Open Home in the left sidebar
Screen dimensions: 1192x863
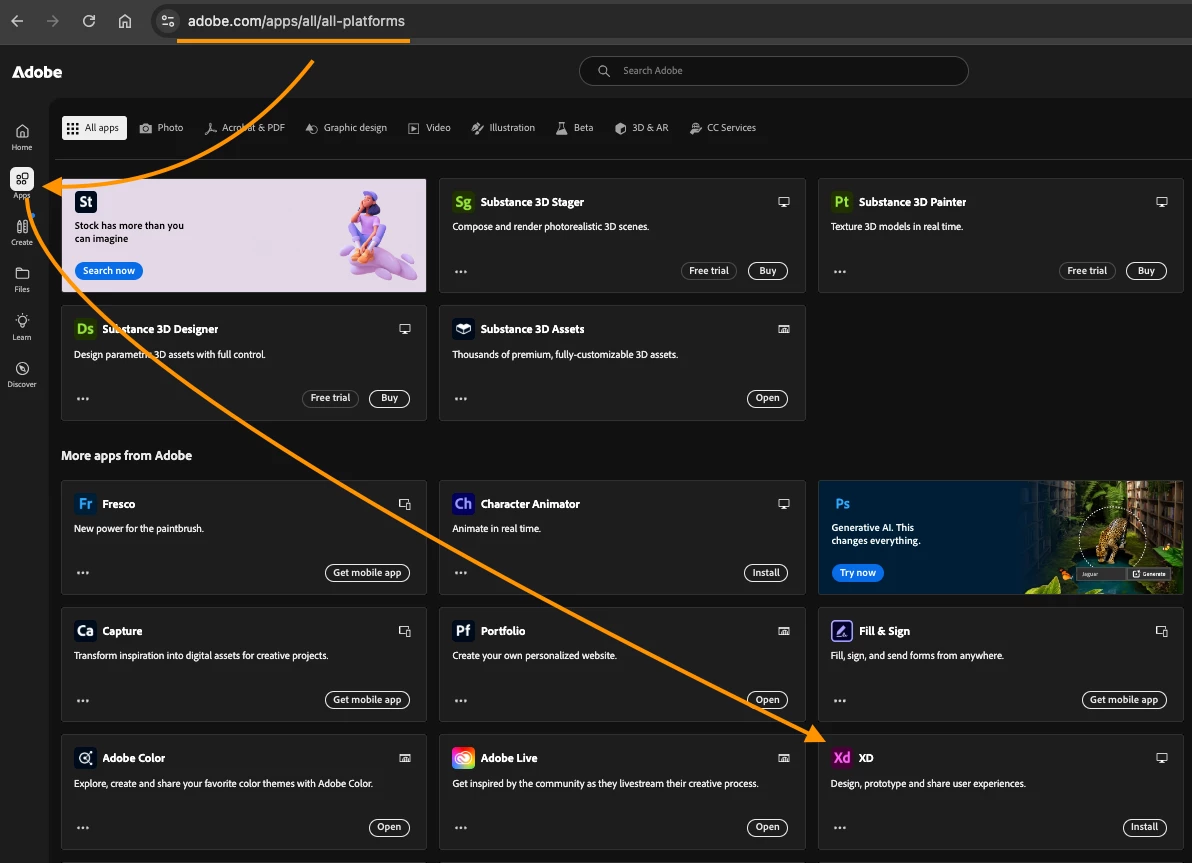[x=22, y=137]
